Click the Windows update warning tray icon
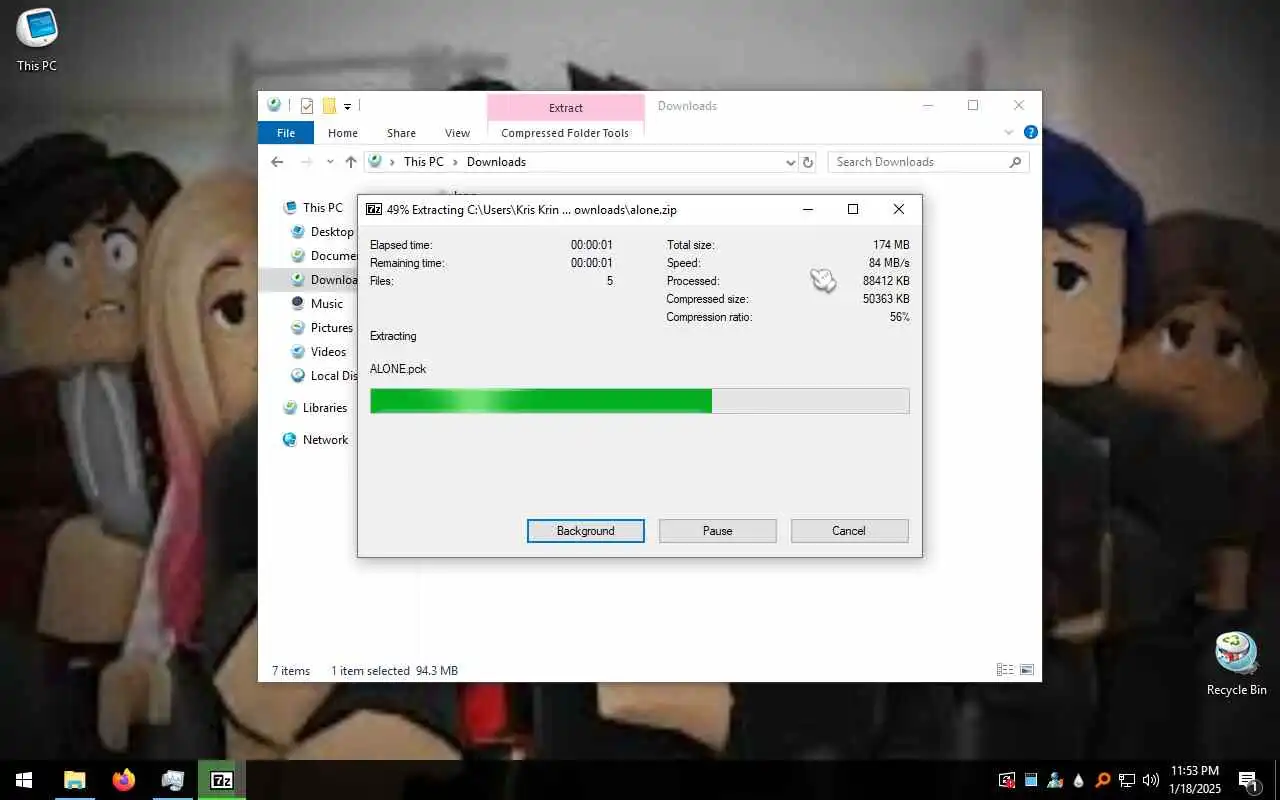 point(1006,780)
